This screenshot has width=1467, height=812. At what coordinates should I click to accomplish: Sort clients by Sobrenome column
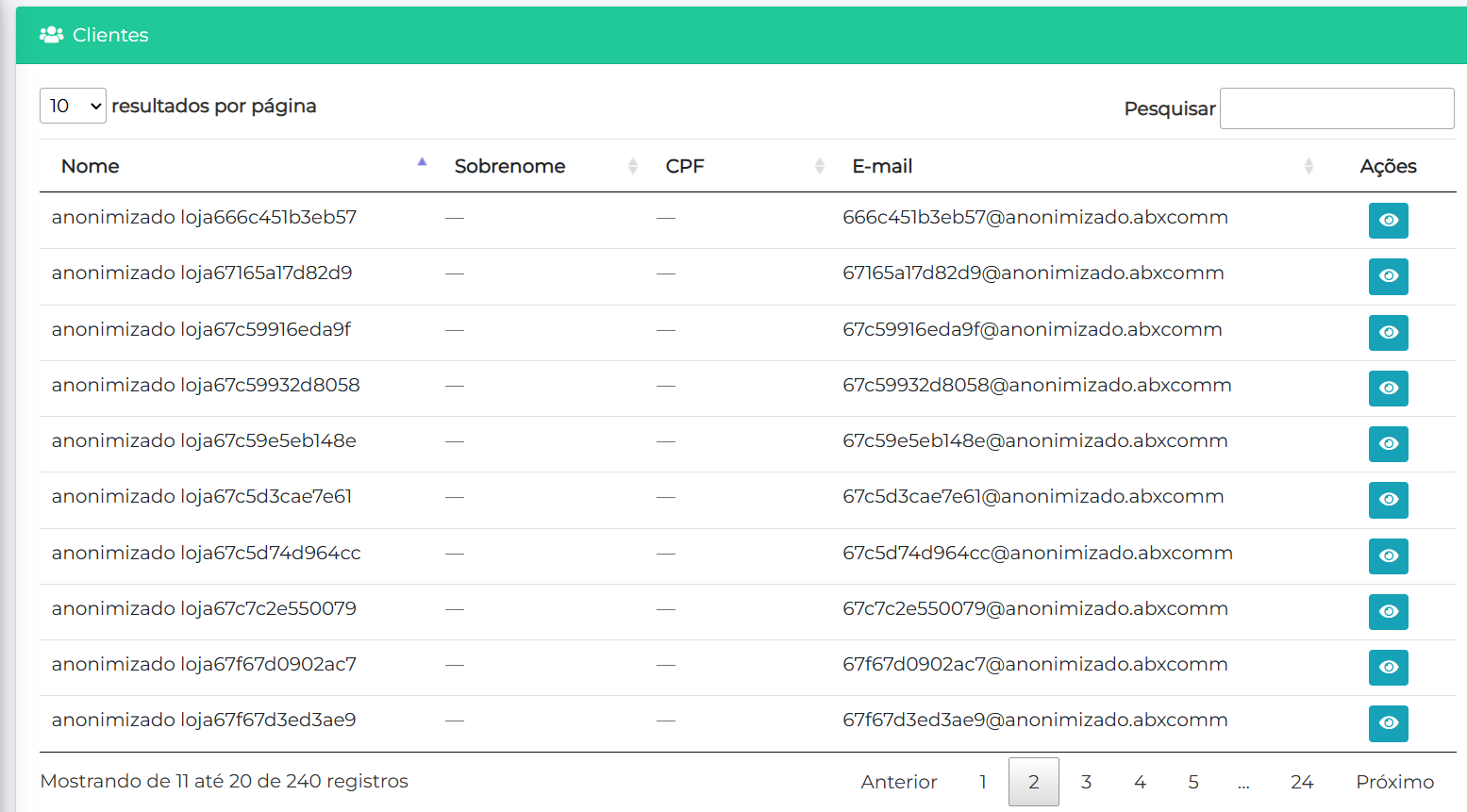click(509, 166)
